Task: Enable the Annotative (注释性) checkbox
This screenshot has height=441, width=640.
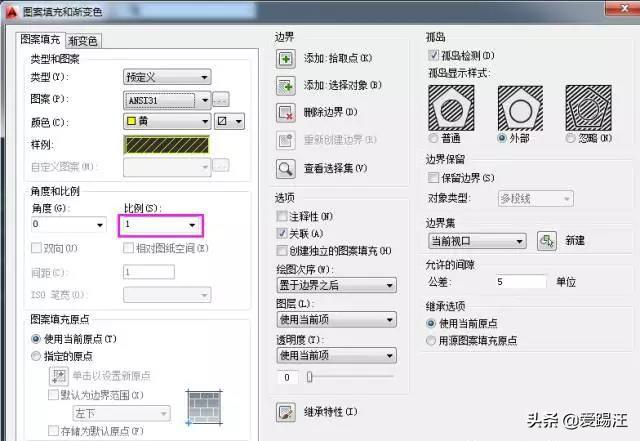Action: (282, 216)
